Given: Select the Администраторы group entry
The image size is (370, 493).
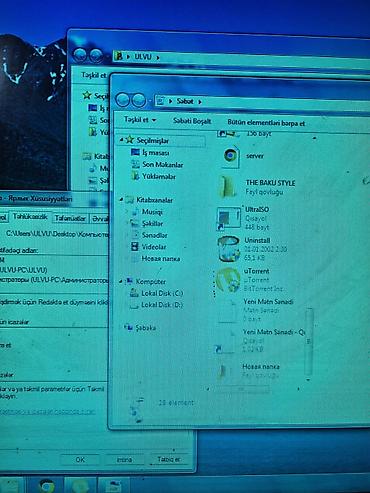Looking at the screenshot, I should (54, 280).
